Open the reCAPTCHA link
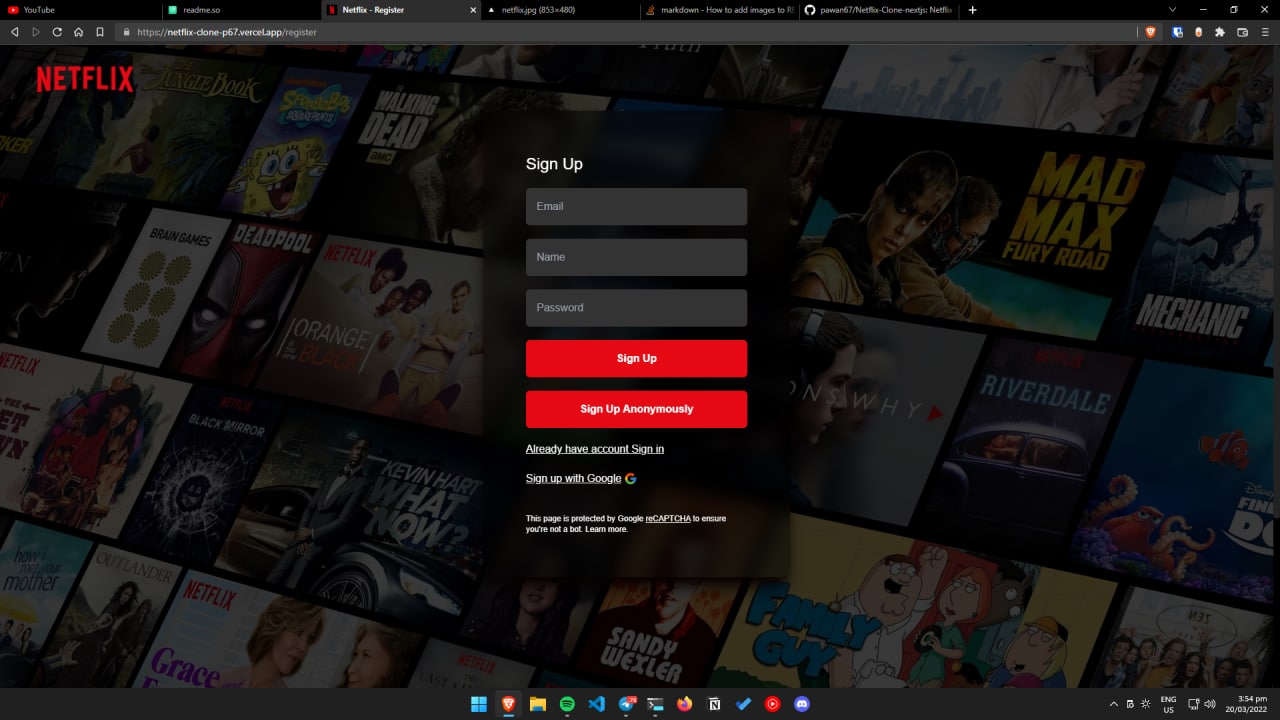The image size is (1280, 720). point(668,519)
